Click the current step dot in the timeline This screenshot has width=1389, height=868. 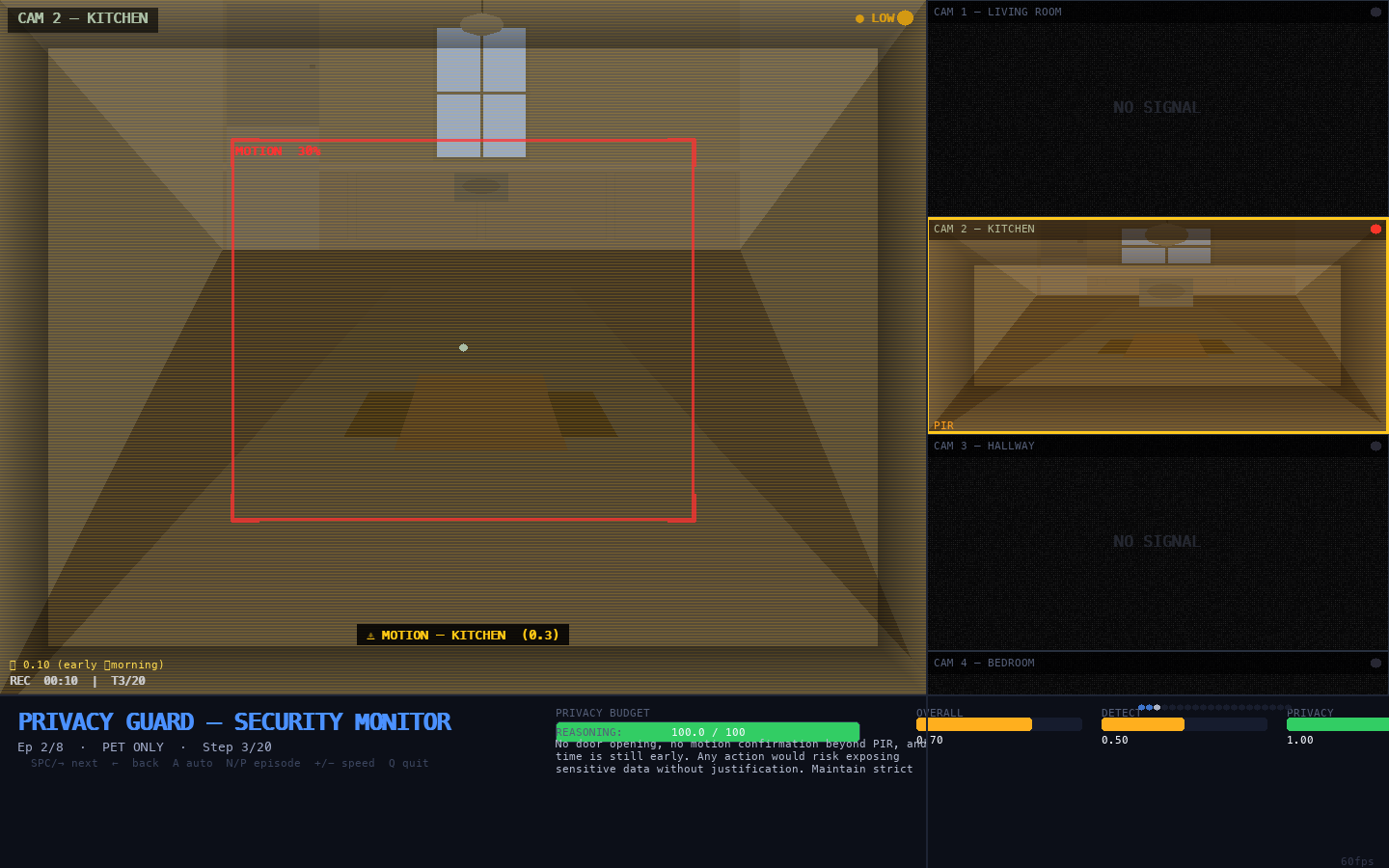(x=1157, y=707)
